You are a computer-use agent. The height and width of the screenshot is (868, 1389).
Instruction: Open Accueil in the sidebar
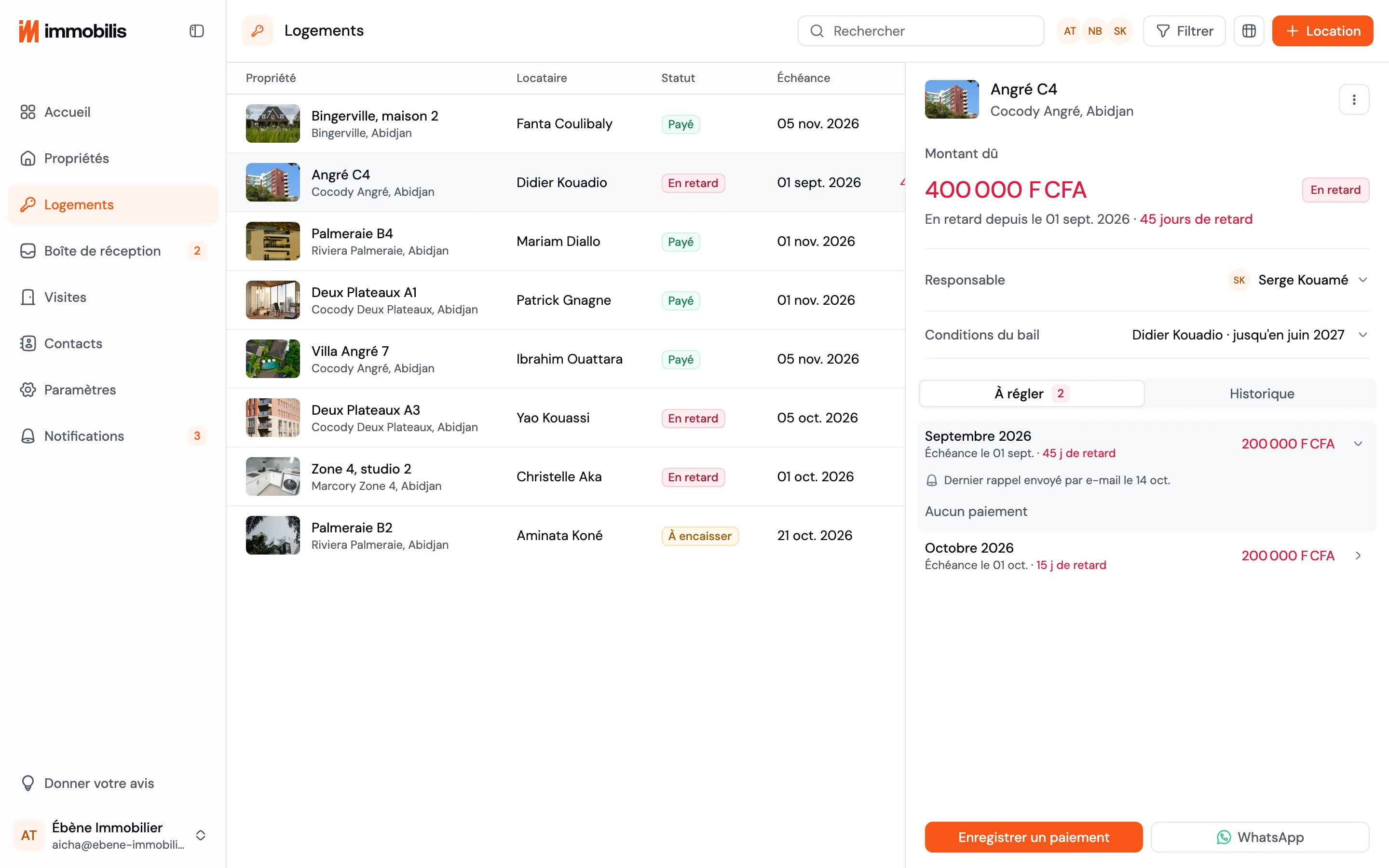coord(113,112)
